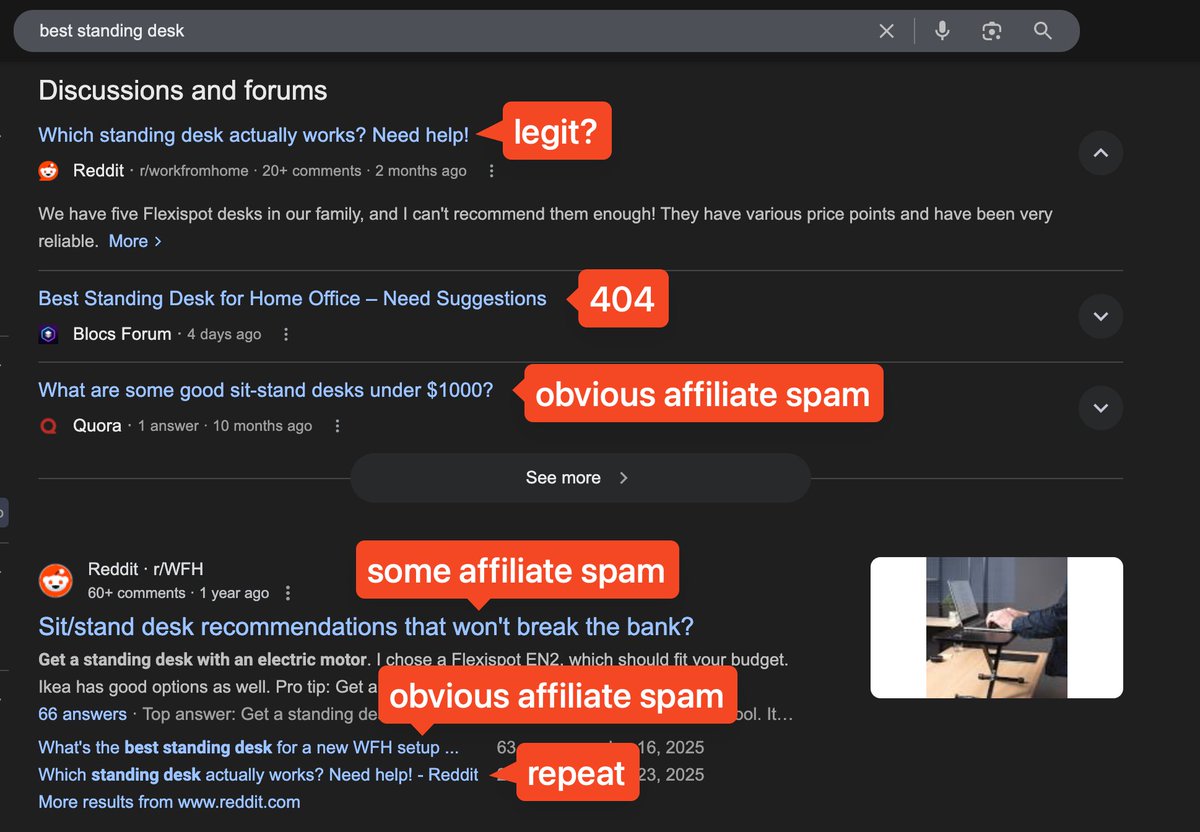Click the 'Reddit · r/WFH' source text
1200x832 pixels.
[145, 569]
